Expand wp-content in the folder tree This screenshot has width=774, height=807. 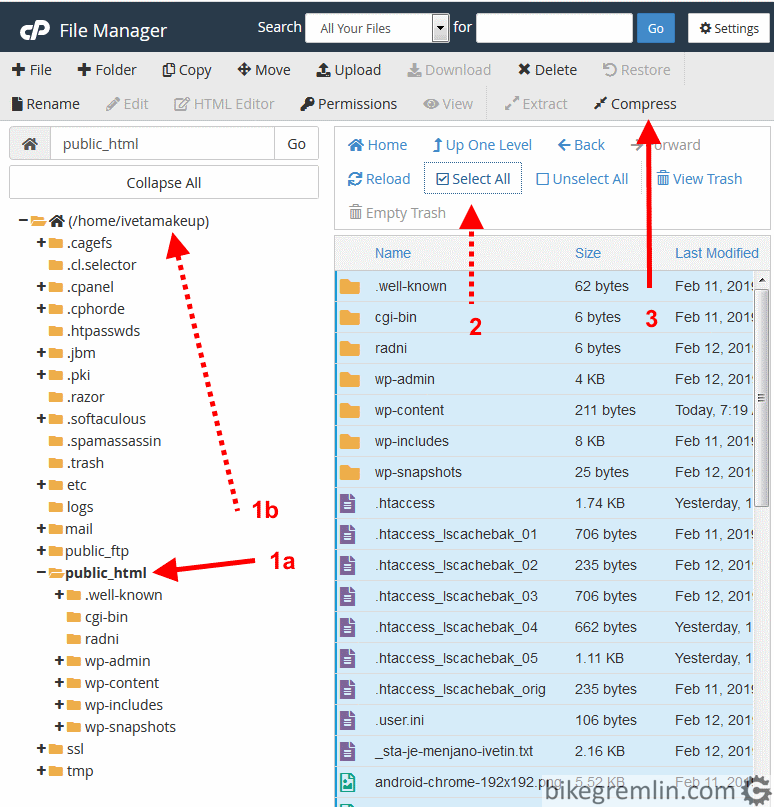click(60, 683)
